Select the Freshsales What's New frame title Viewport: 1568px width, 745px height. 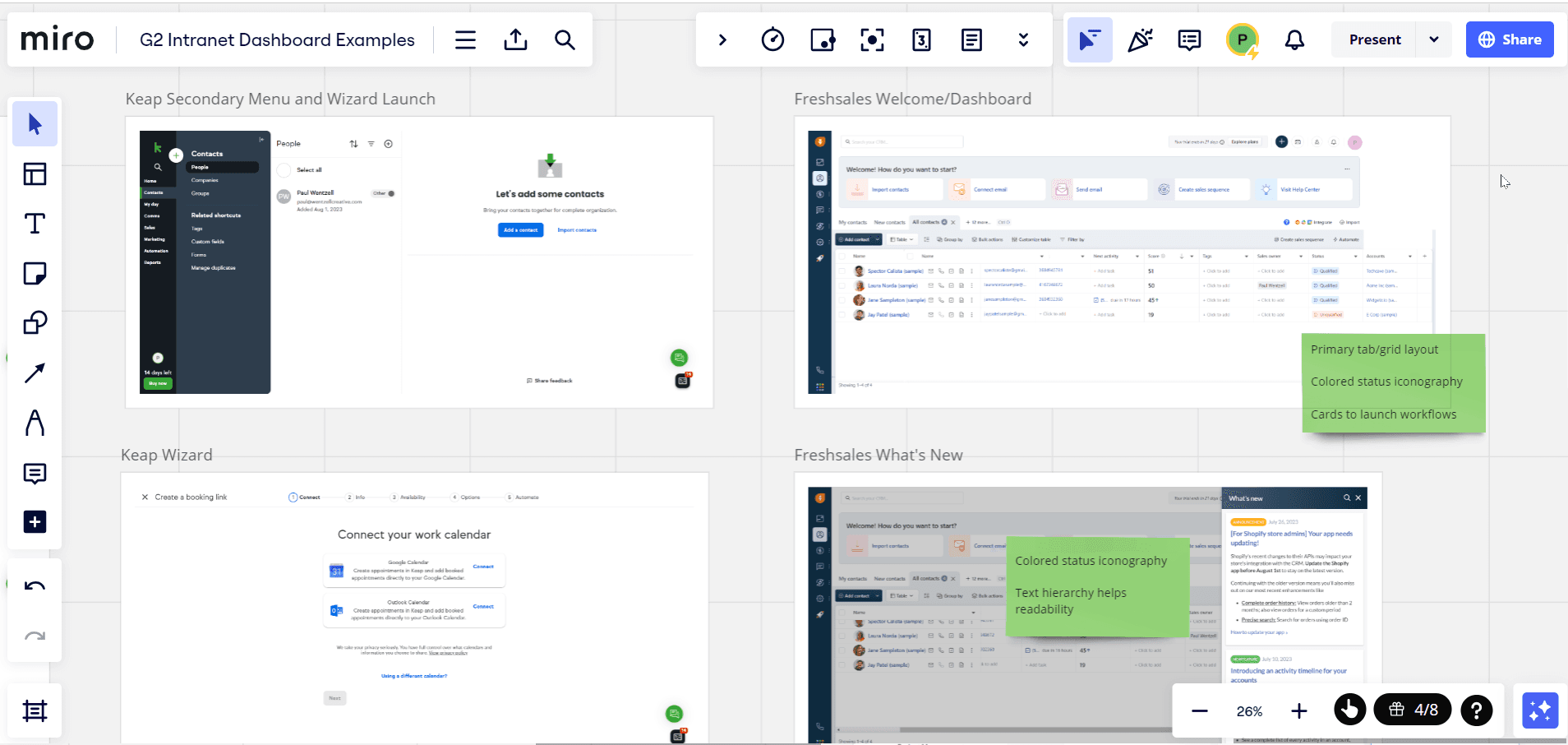point(878,455)
